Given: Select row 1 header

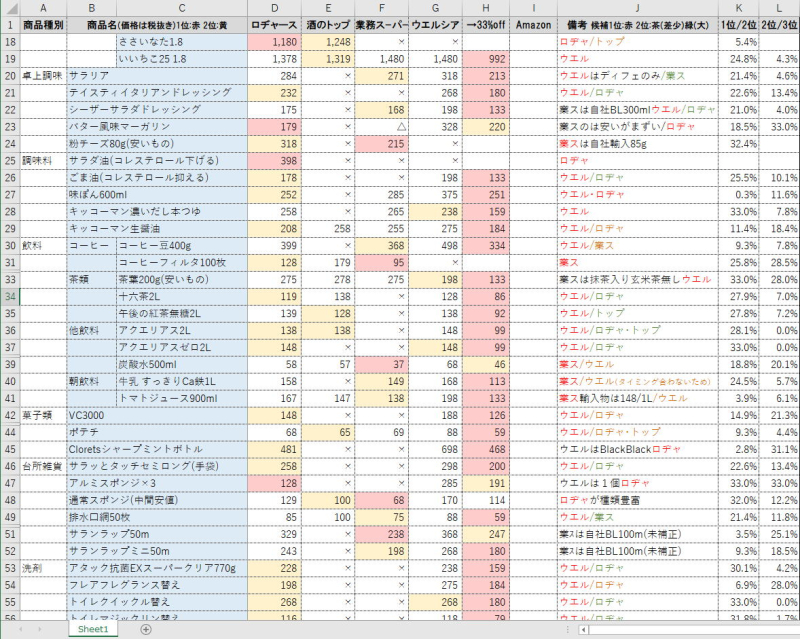Looking at the screenshot, I should click(x=10, y=25).
